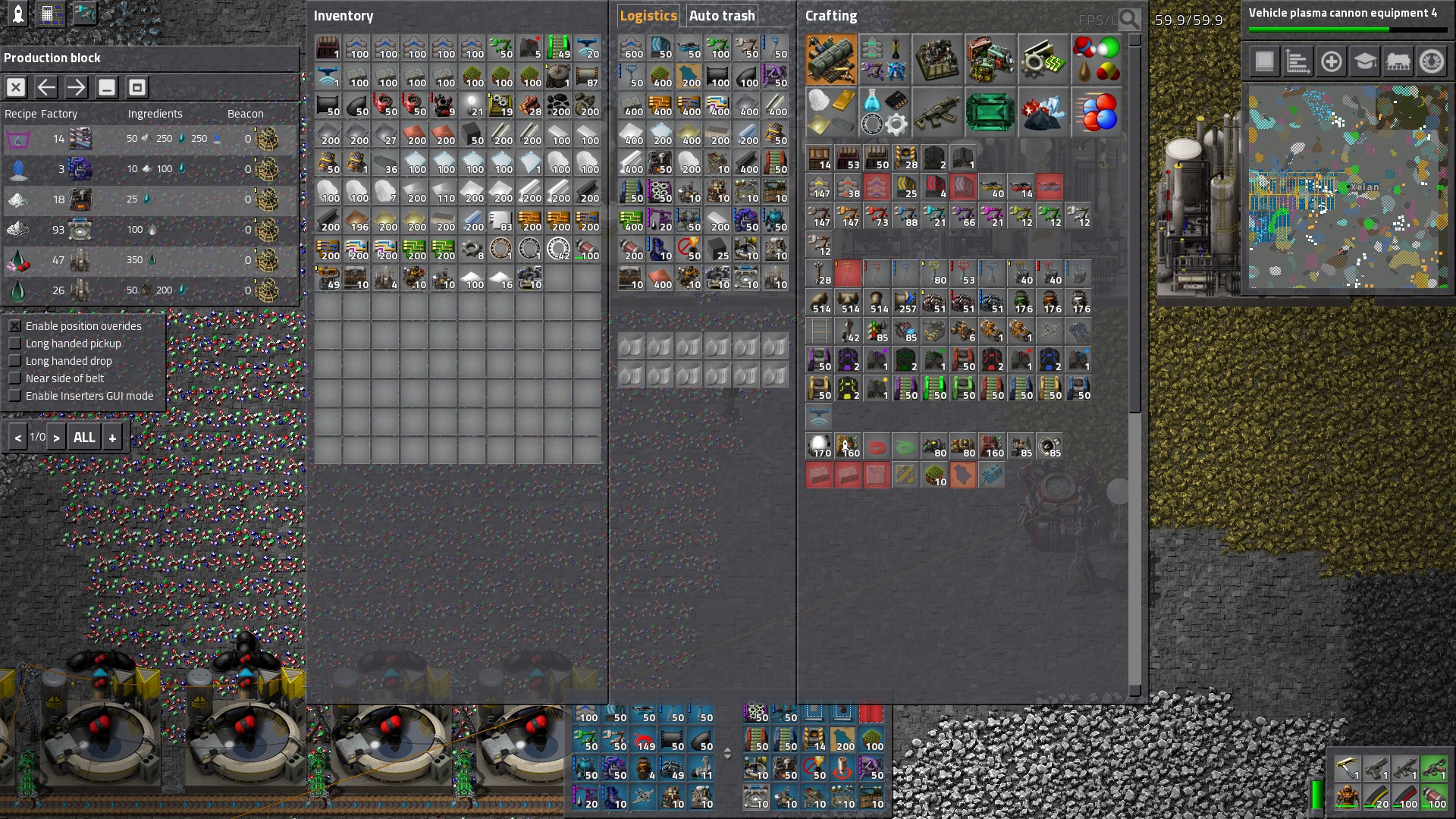The image size is (1456, 819).
Task: Craft the wooden chest showing 14
Action: 820,158
